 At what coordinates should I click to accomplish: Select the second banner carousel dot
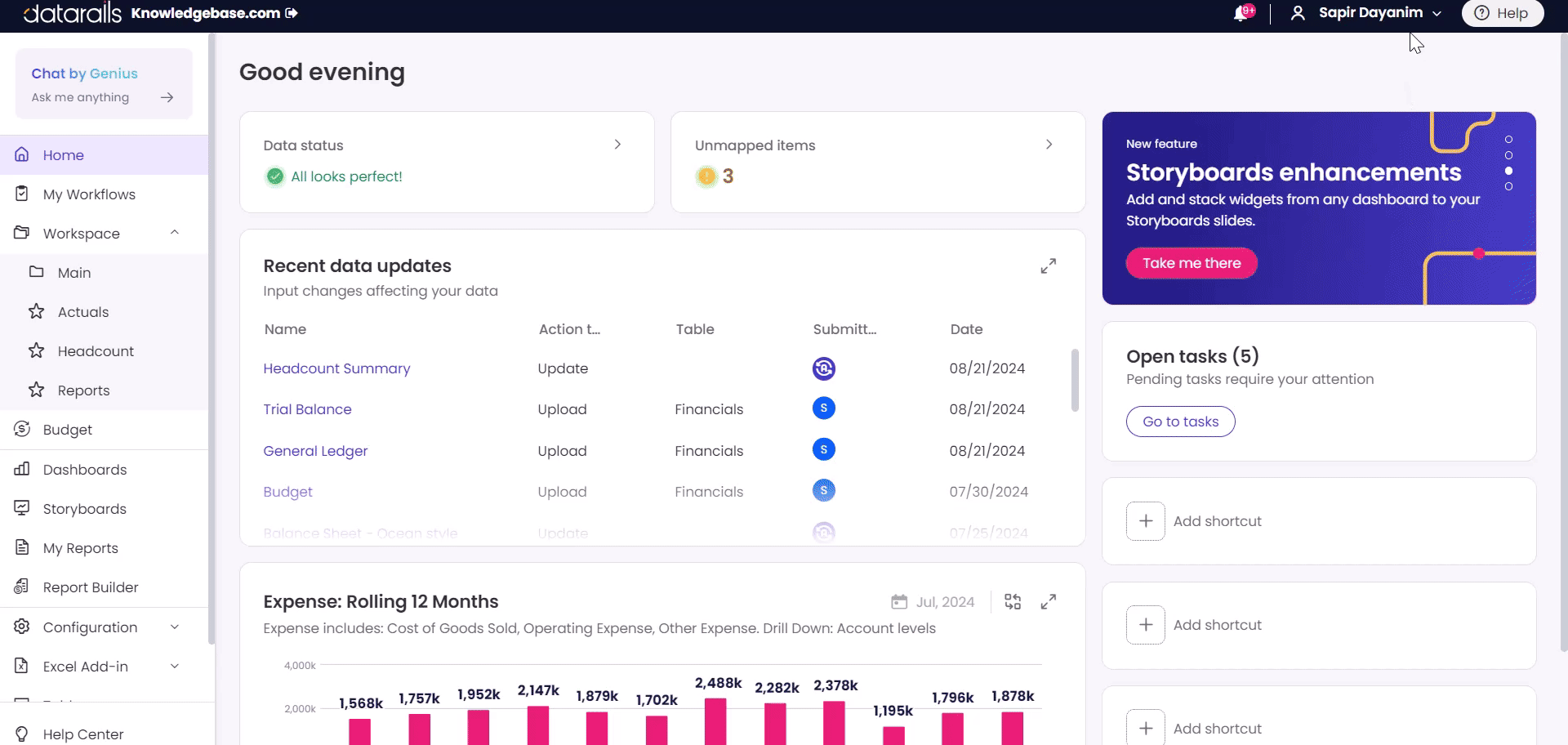point(1508,155)
